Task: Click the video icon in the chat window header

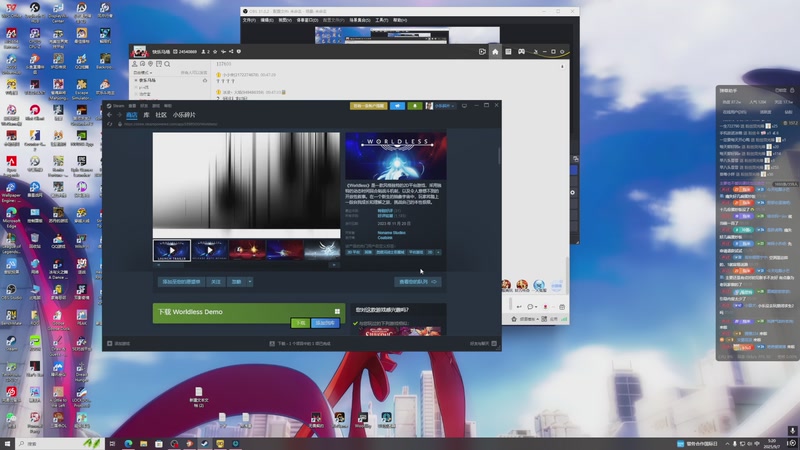Action: pyautogui.click(x=482, y=52)
